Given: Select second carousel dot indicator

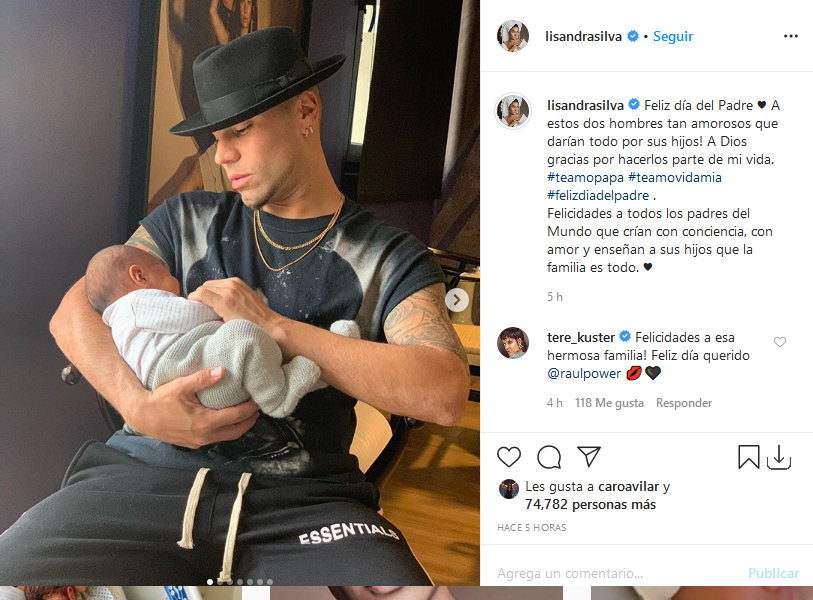Looking at the screenshot, I should pos(220,582).
